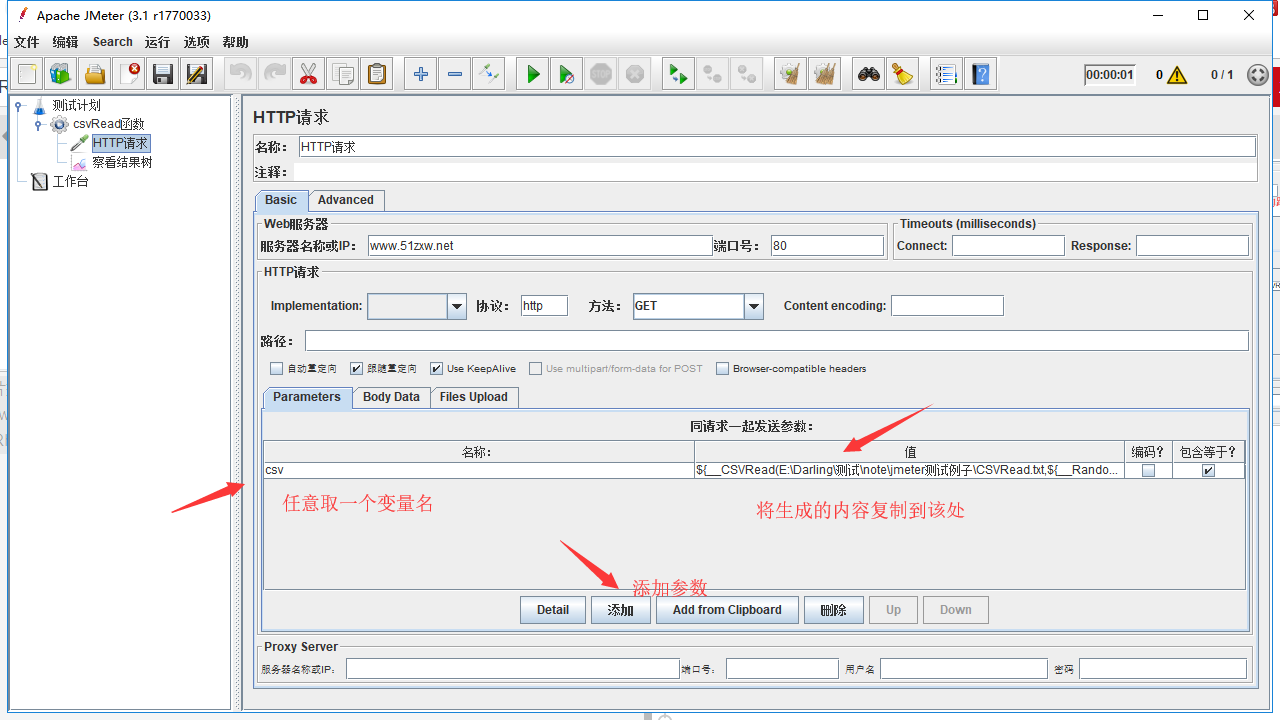The height and width of the screenshot is (720, 1280).
Task: Switch to the Advanced tab
Action: tap(346, 200)
